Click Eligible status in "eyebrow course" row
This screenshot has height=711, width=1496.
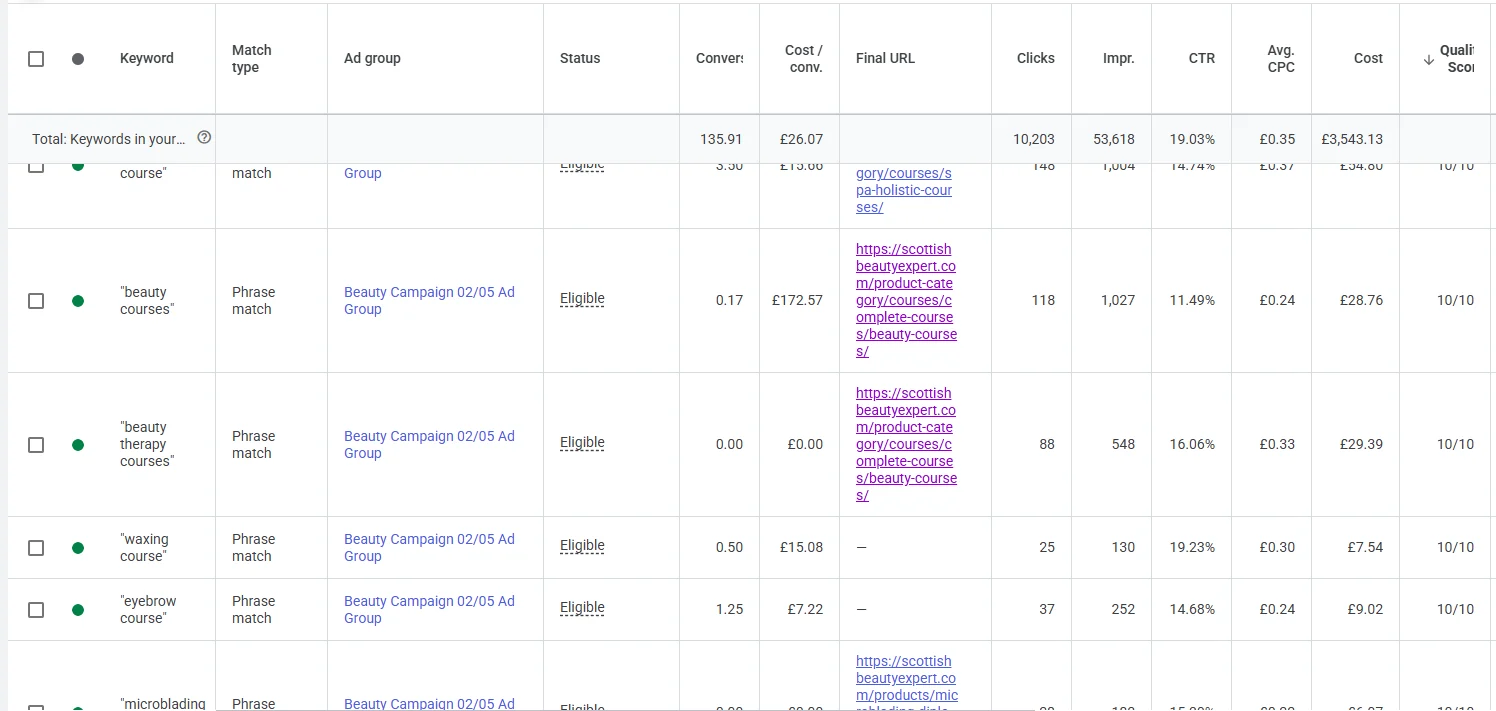tap(582, 607)
